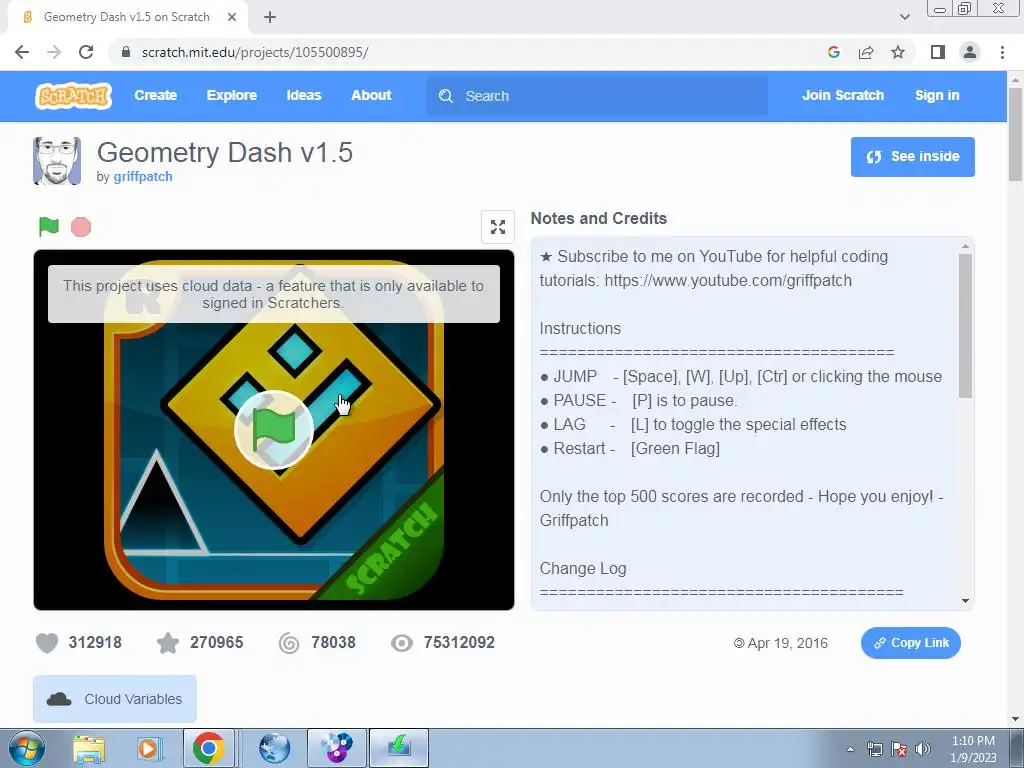Image resolution: width=1024 pixels, height=768 pixels.
Task: Open the Explore page
Action: [x=232, y=95]
